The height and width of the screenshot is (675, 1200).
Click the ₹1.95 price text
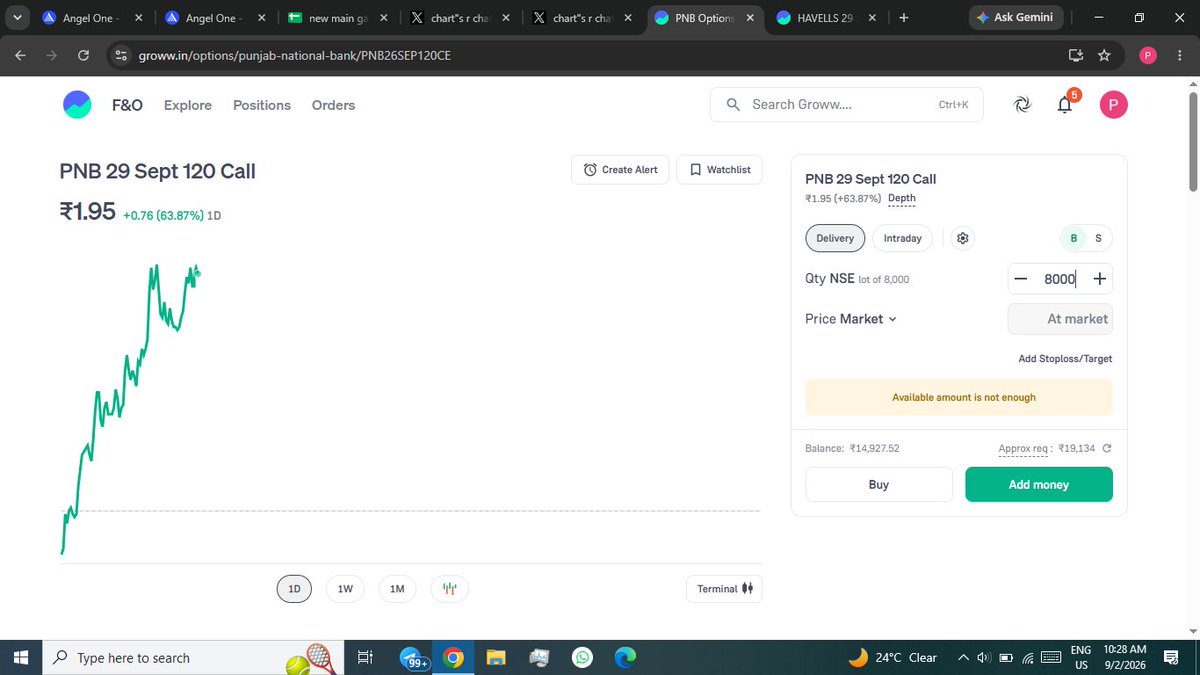tap(88, 211)
